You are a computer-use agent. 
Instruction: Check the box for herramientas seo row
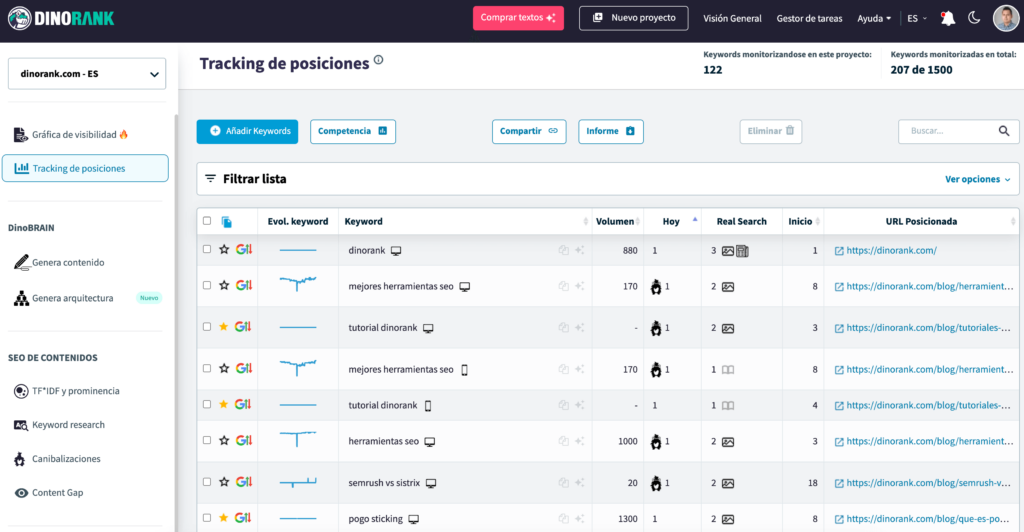[207, 441]
